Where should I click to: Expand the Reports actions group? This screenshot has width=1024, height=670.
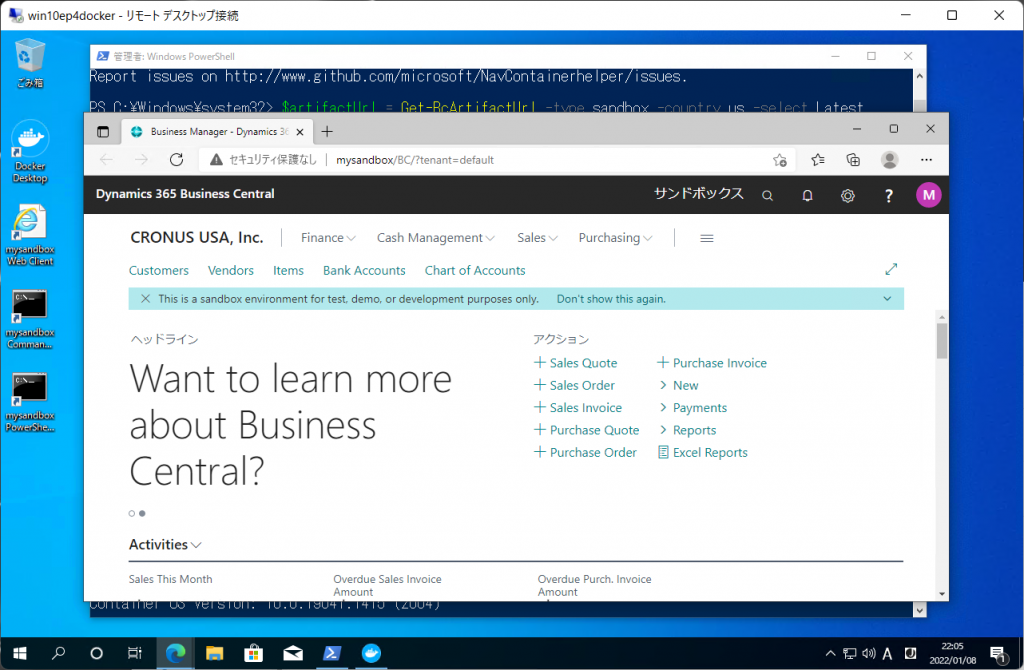[688, 430]
